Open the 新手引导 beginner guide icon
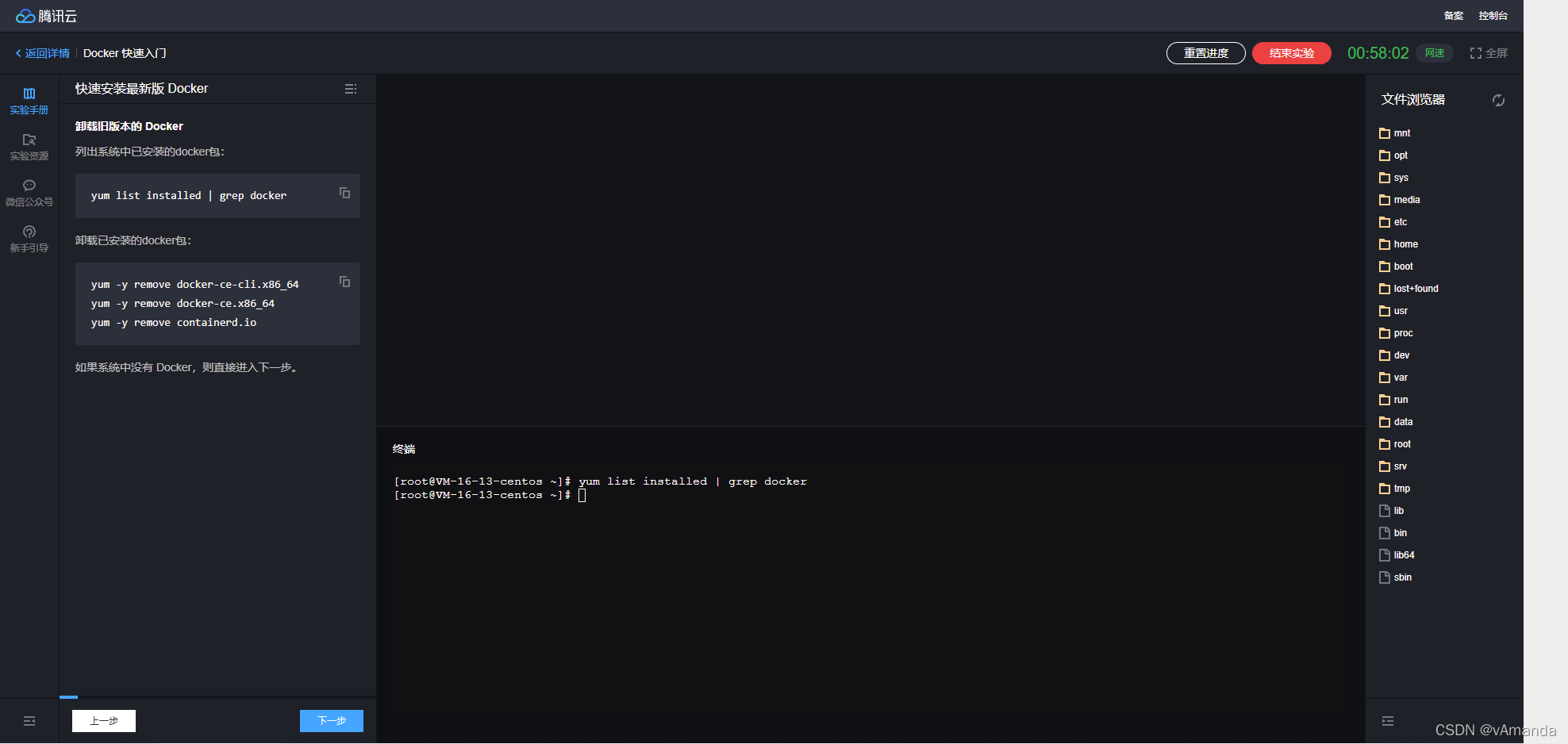This screenshot has width=1568, height=744. click(29, 239)
